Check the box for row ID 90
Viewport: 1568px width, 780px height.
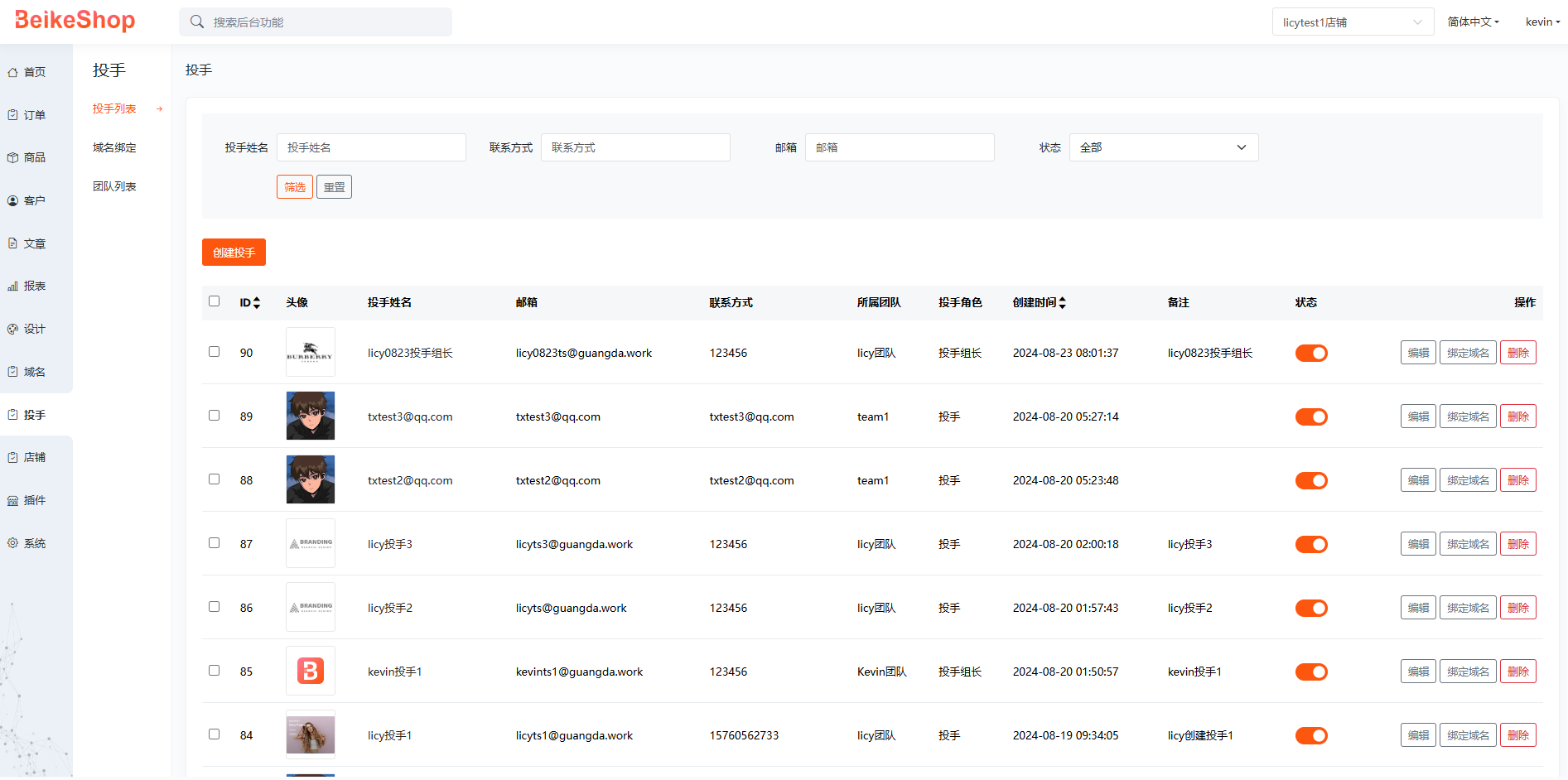(215, 352)
